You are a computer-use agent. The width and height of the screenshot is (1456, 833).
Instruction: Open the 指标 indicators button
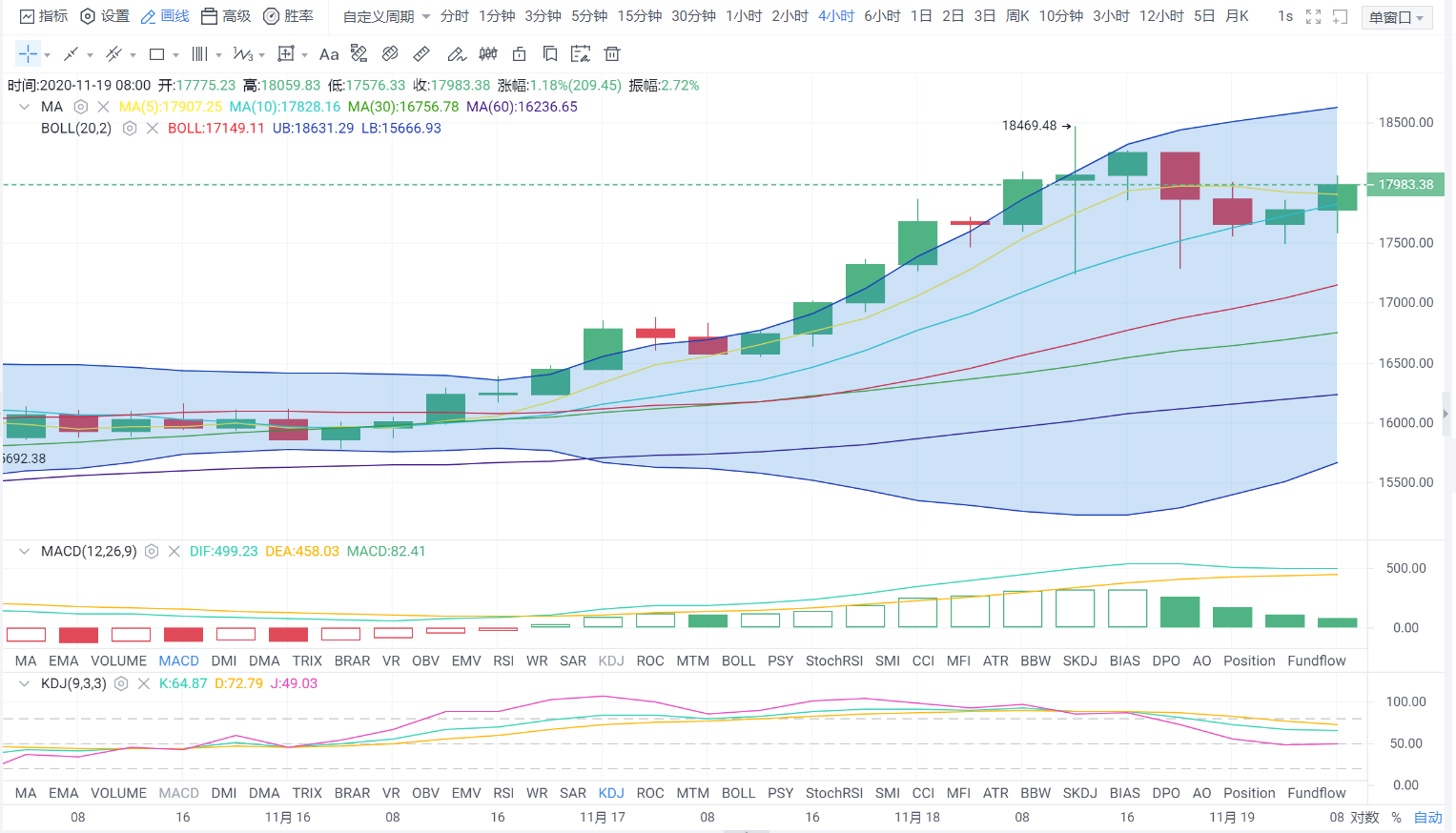click(44, 16)
